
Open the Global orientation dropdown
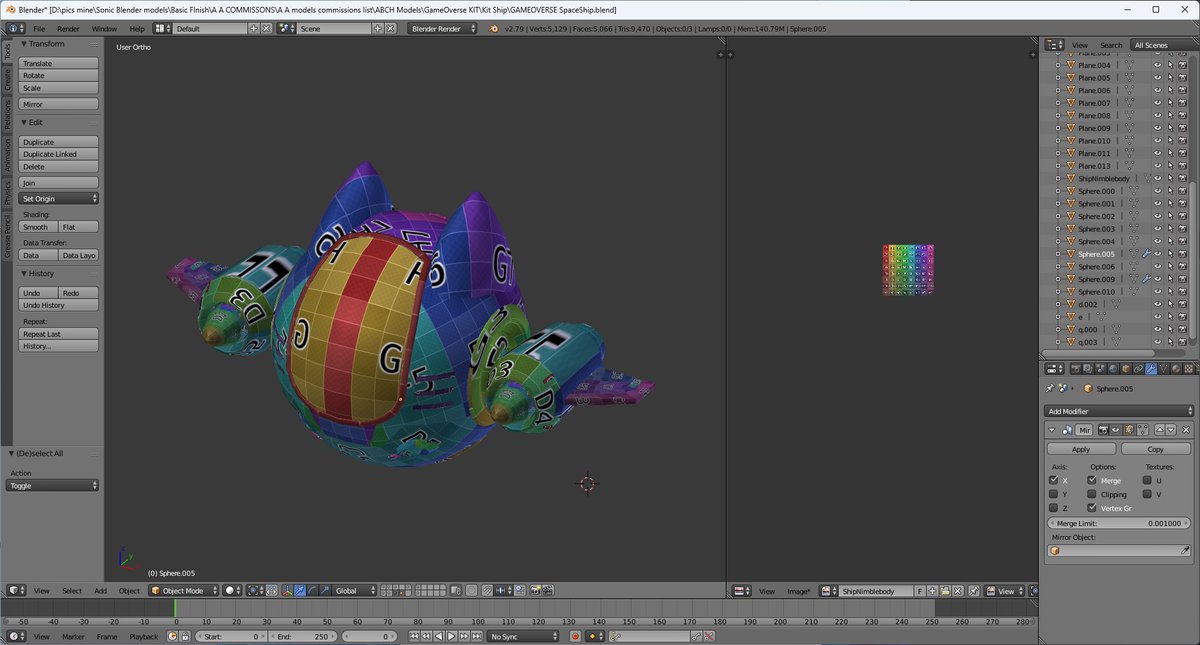pos(353,590)
